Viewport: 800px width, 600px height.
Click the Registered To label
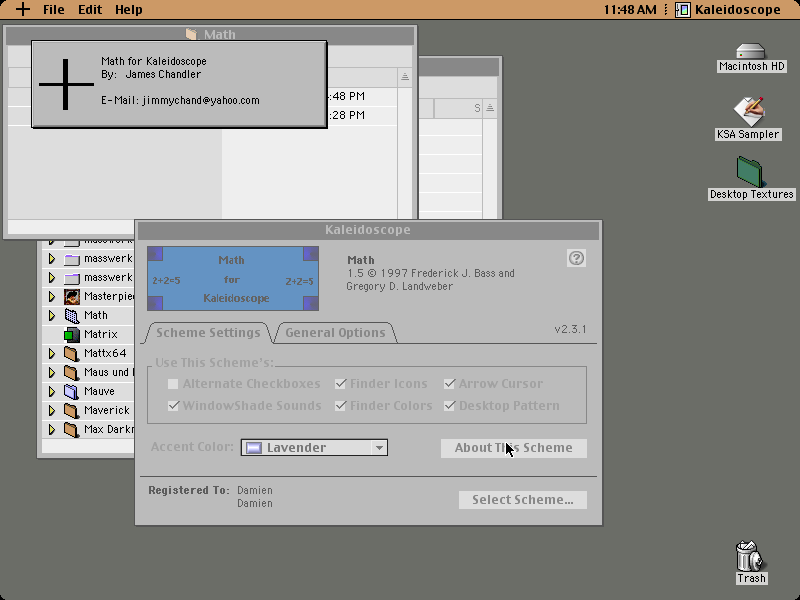click(x=189, y=490)
